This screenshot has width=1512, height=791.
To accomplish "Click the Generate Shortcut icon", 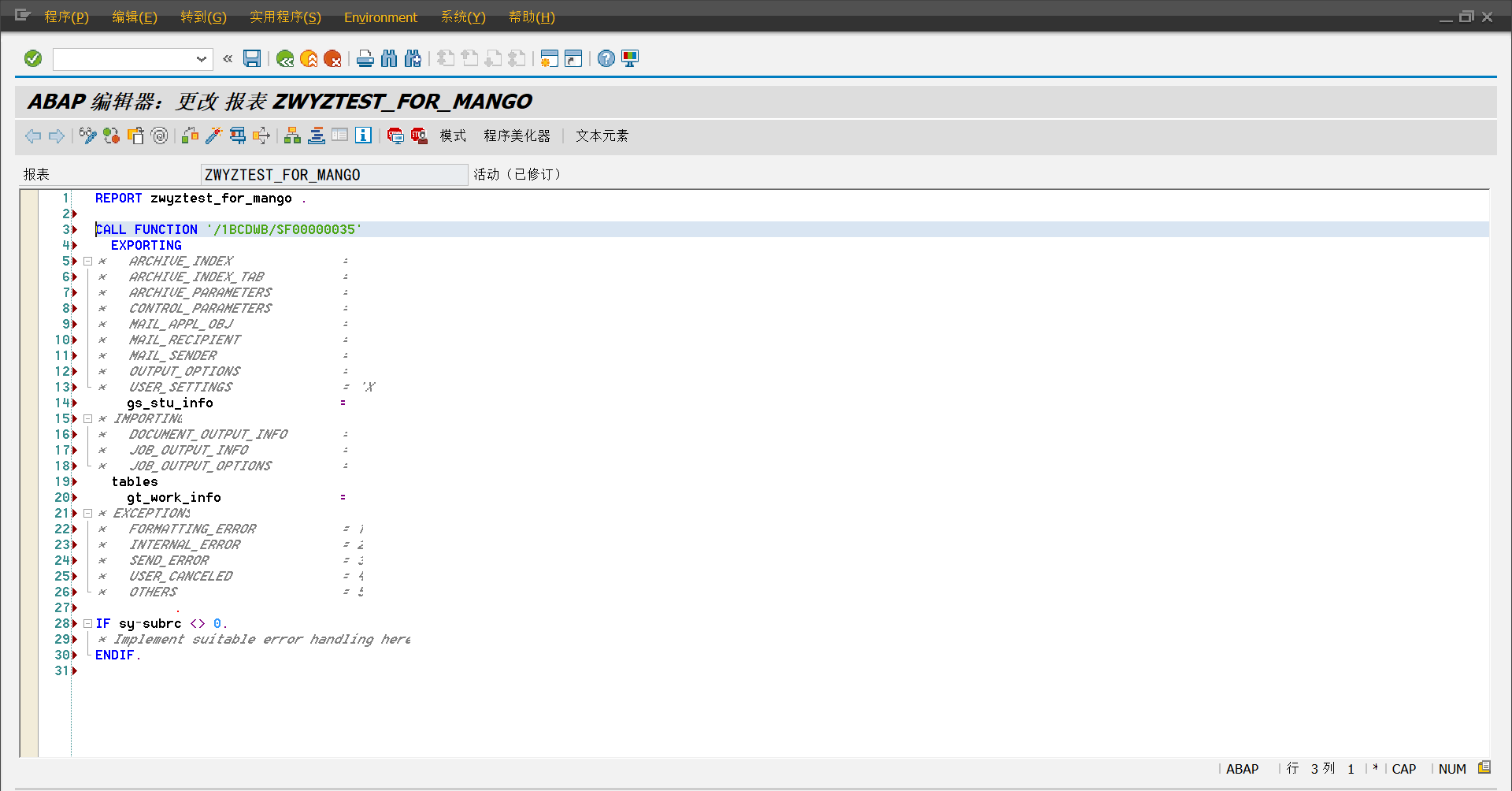I will [573, 58].
